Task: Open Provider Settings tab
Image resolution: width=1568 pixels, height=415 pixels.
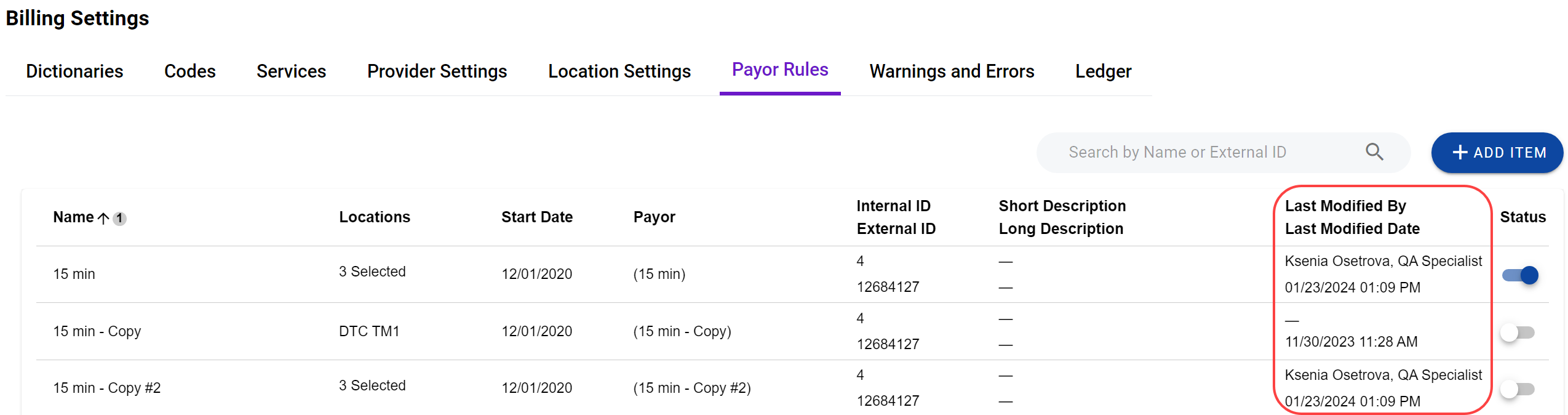Action: point(437,71)
